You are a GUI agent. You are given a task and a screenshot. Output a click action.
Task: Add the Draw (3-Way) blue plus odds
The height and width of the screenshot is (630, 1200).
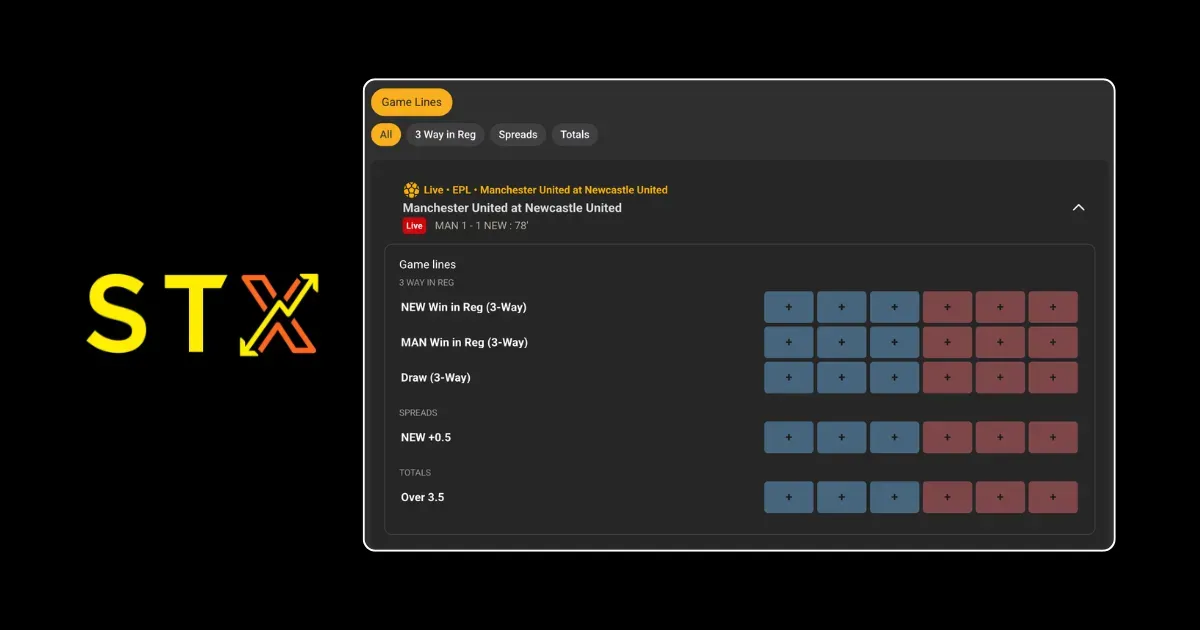tap(789, 377)
